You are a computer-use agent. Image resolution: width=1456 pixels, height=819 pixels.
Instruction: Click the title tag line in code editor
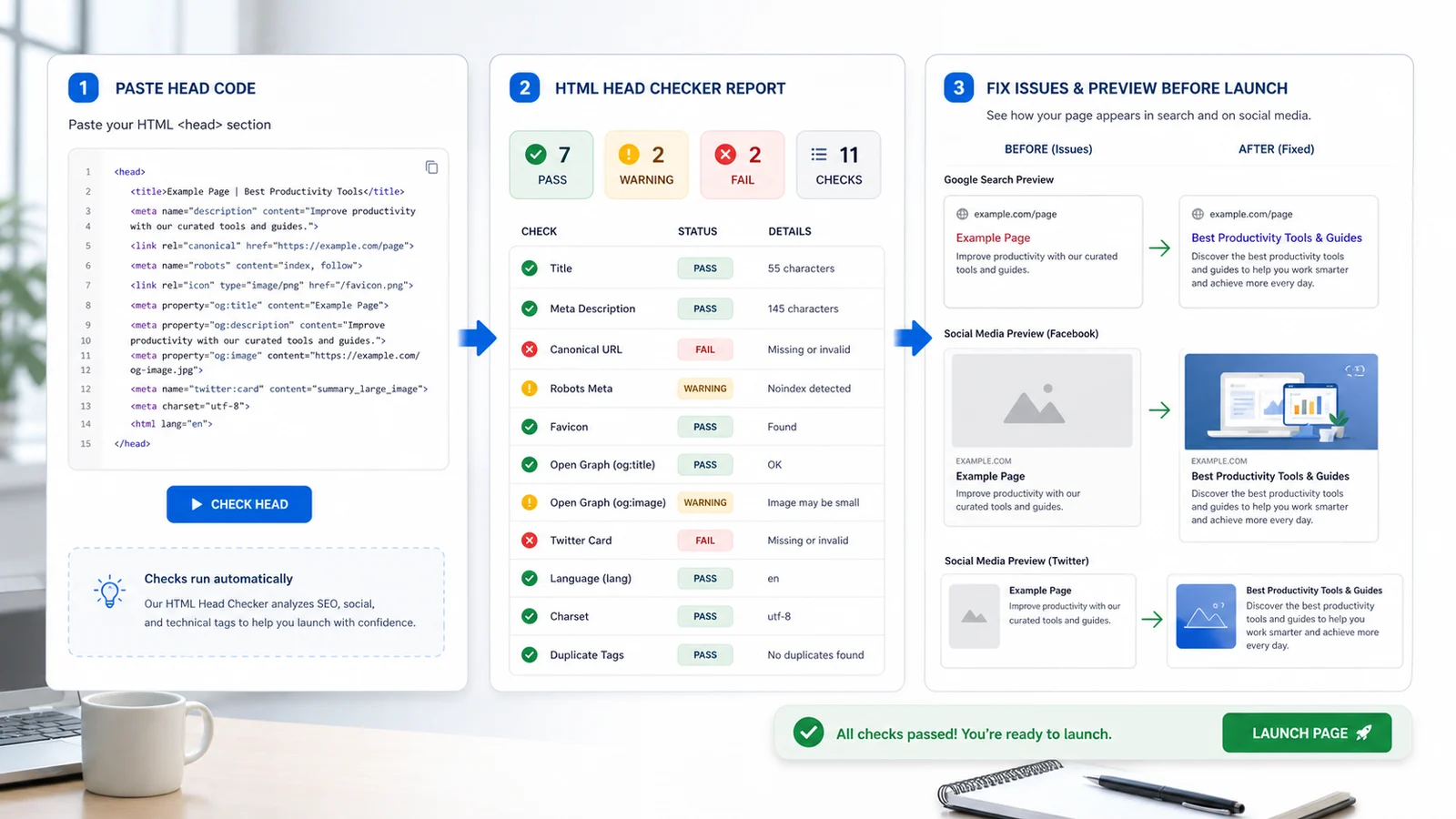click(267, 192)
